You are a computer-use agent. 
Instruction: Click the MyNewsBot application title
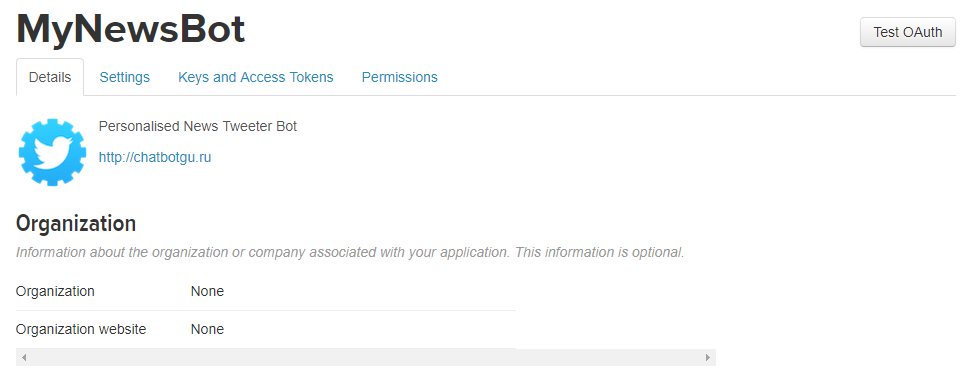pos(131,29)
